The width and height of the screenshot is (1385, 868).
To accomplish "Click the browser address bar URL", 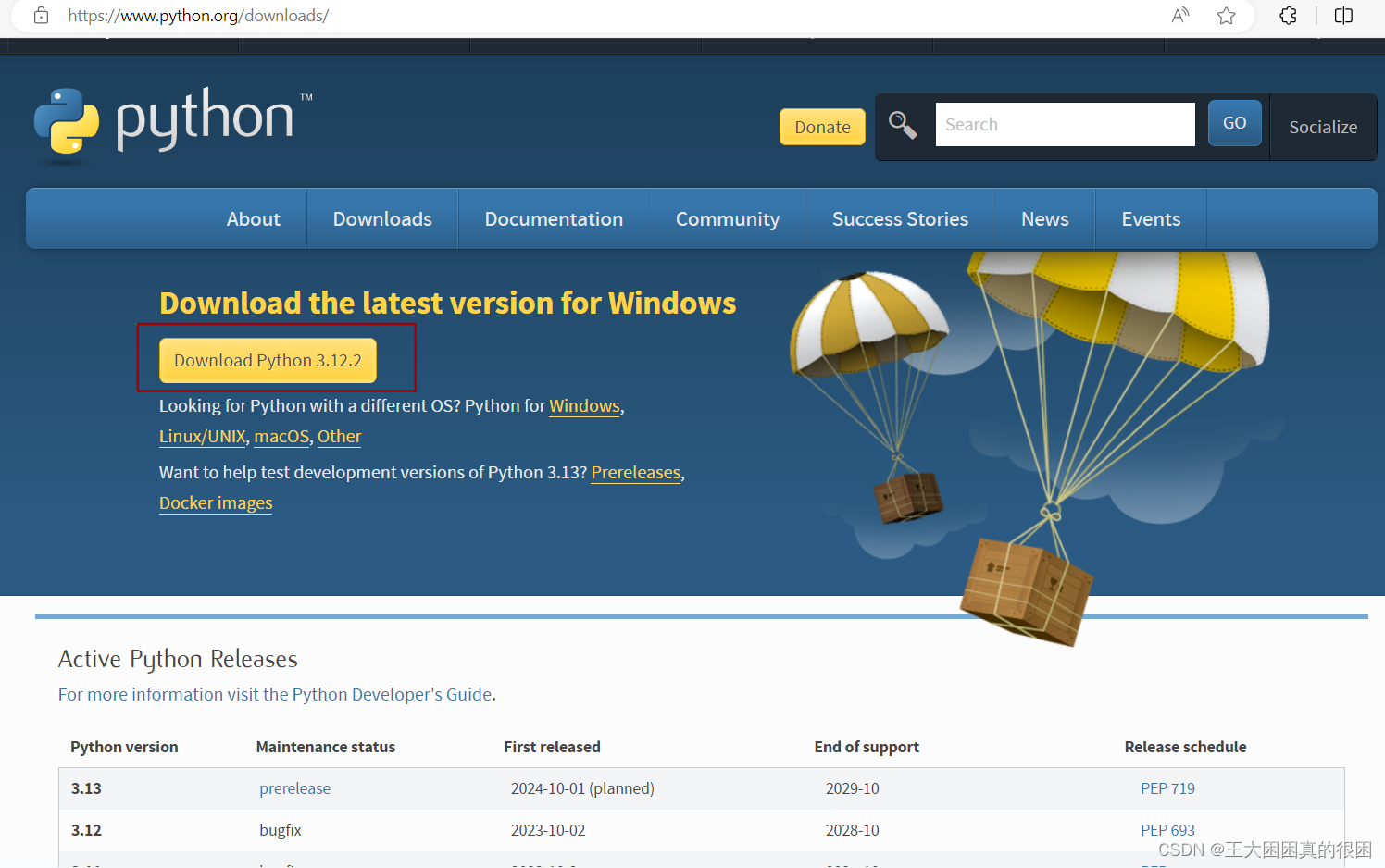I will [x=198, y=16].
